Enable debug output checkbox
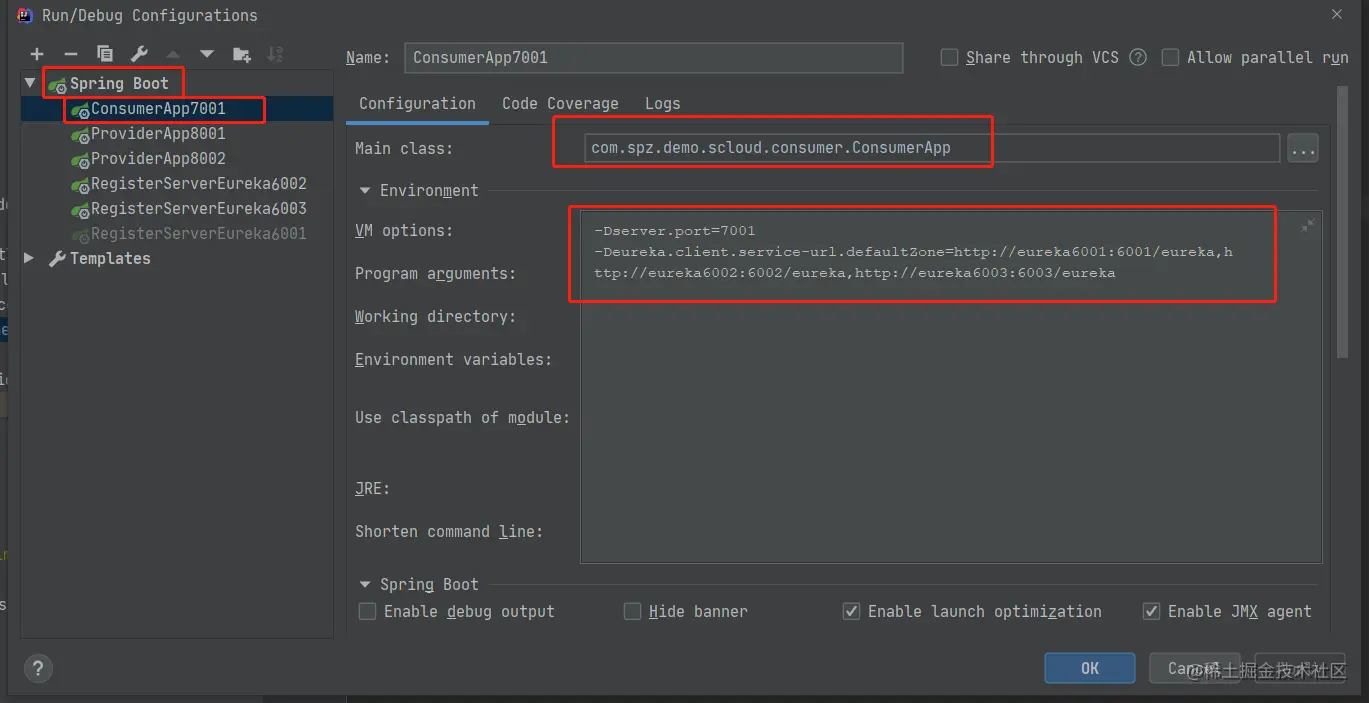This screenshot has height=703, width=1369. (368, 611)
